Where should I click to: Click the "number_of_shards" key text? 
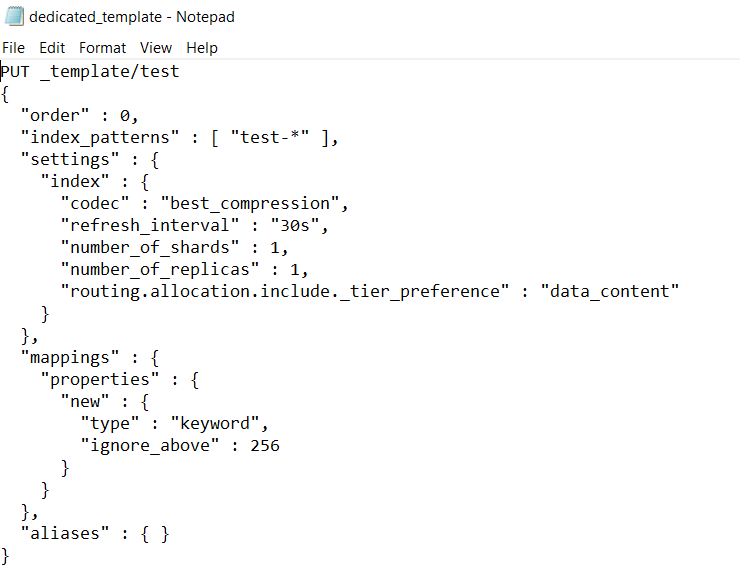150,247
